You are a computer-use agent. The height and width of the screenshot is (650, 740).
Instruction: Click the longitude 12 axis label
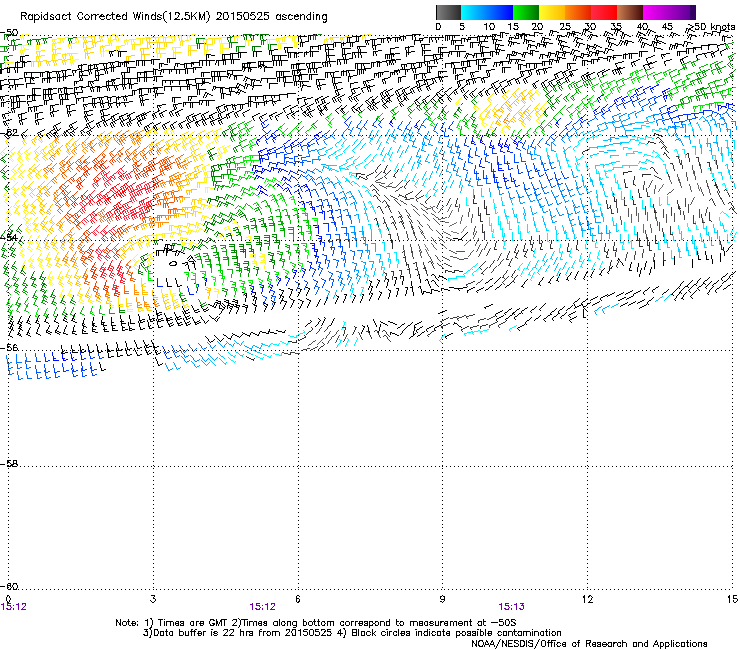[x=587, y=599]
